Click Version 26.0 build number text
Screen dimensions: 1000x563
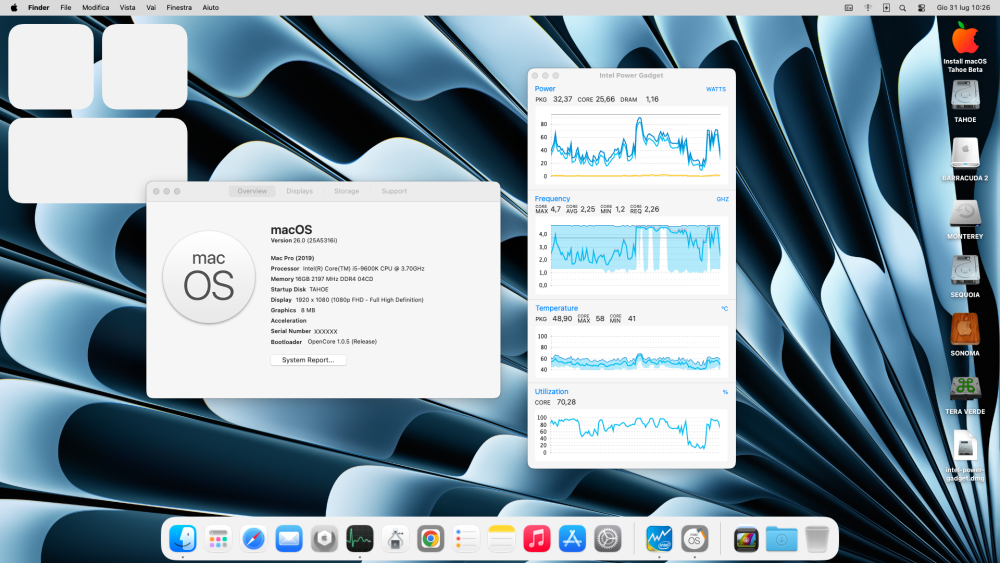click(x=304, y=240)
